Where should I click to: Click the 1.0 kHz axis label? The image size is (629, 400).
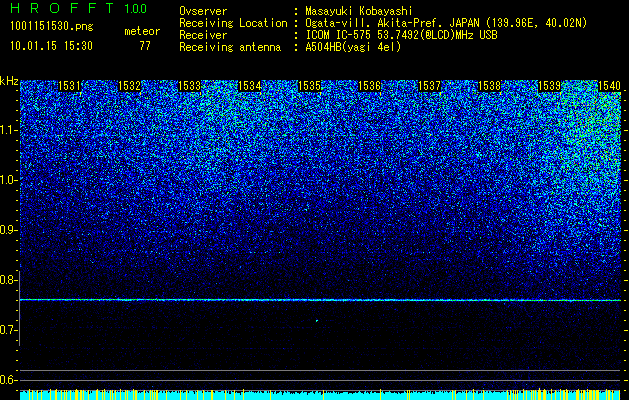pos(8,180)
